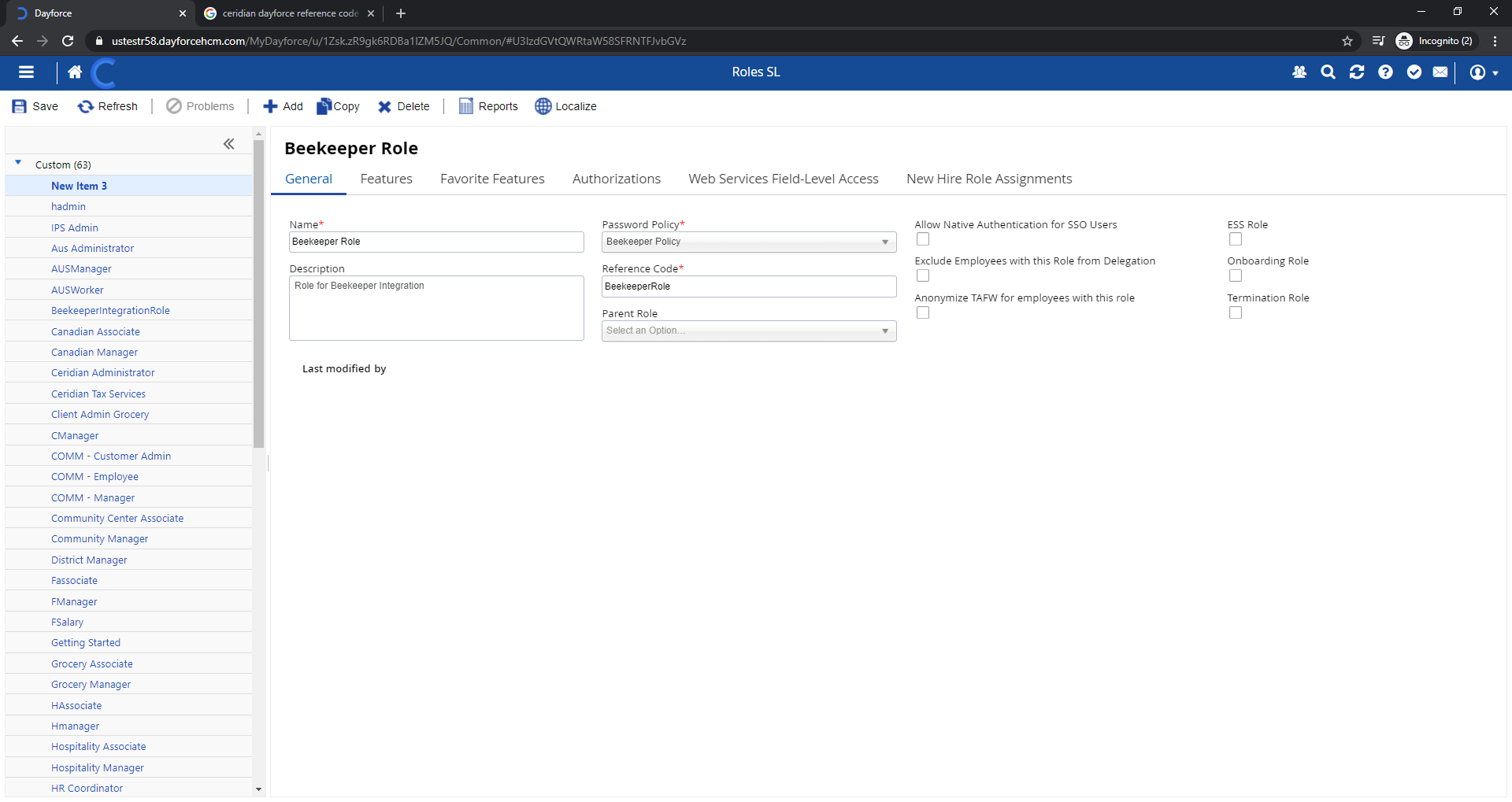The height and width of the screenshot is (802, 1512).
Task: Select the Community Center Associate role
Action: pos(117,519)
